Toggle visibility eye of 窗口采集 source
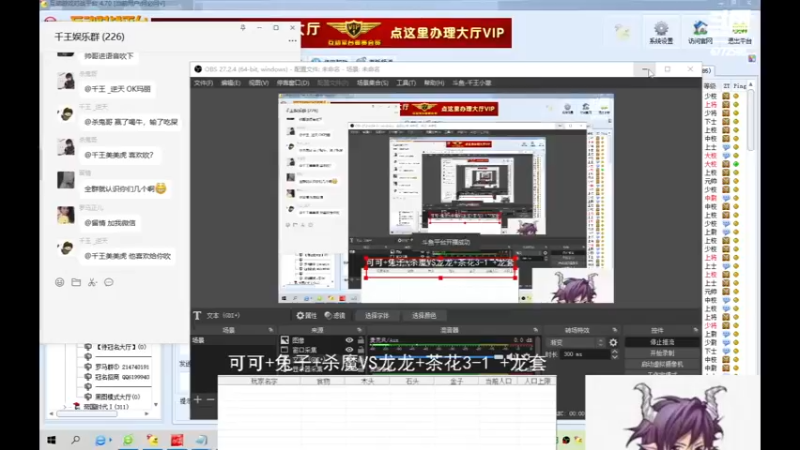 coord(349,350)
